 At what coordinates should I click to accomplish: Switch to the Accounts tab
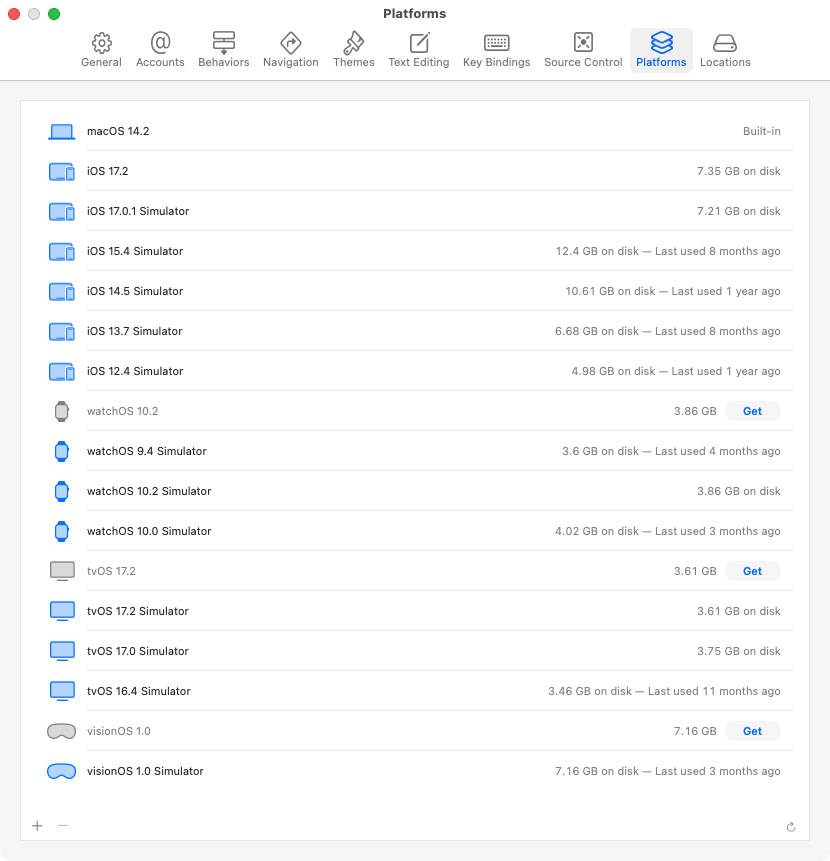pos(160,50)
